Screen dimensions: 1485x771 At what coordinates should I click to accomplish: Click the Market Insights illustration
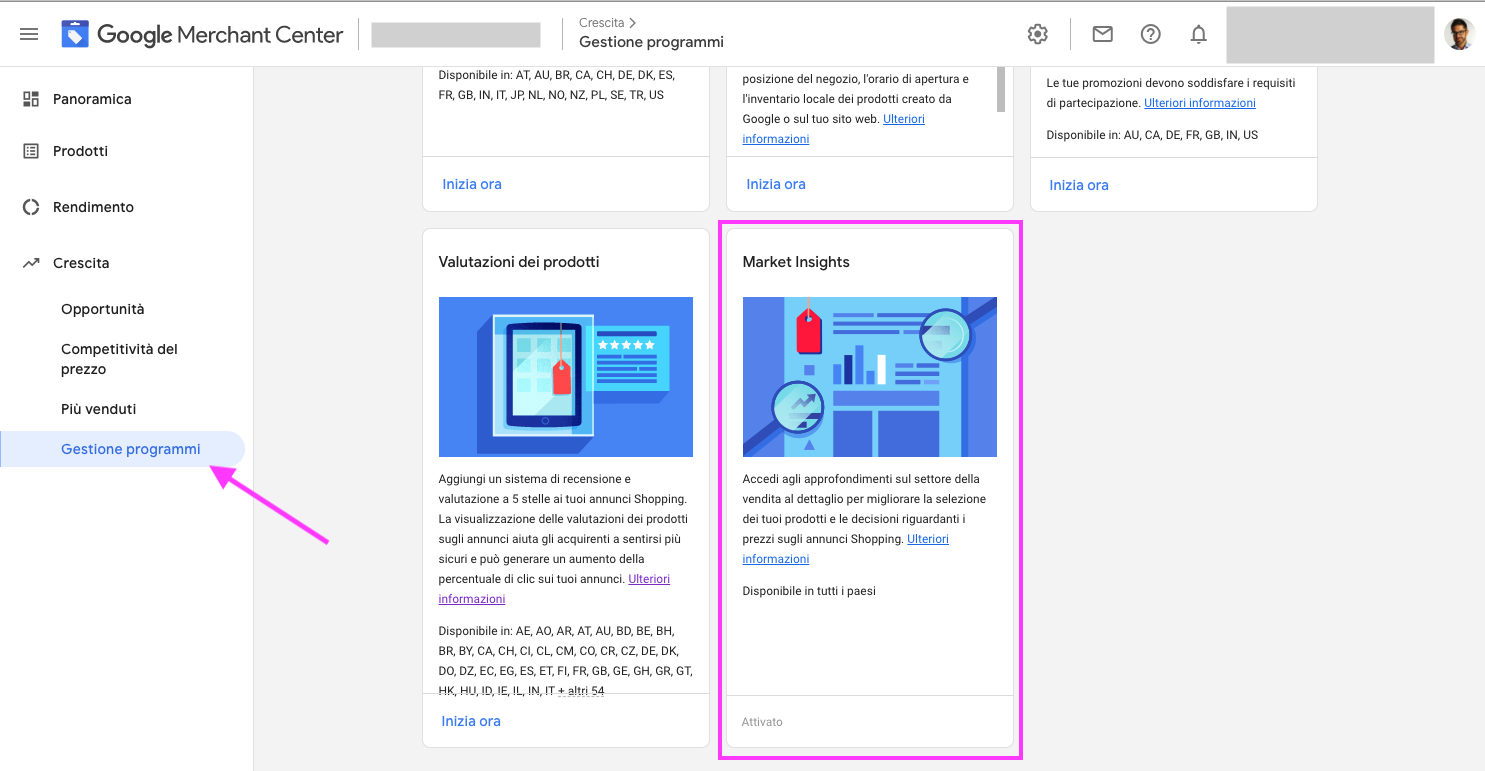[870, 377]
